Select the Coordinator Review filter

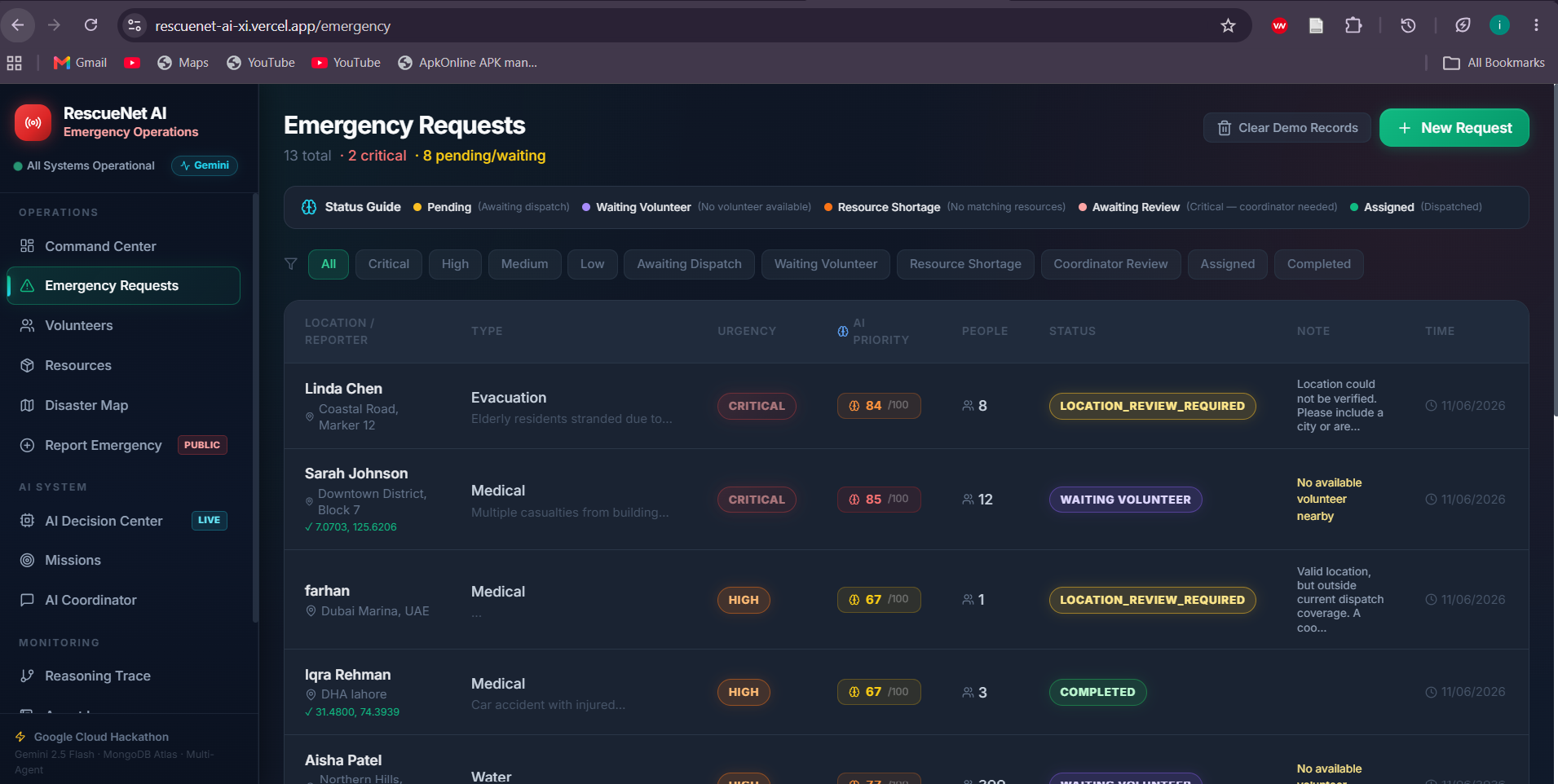pos(1110,264)
